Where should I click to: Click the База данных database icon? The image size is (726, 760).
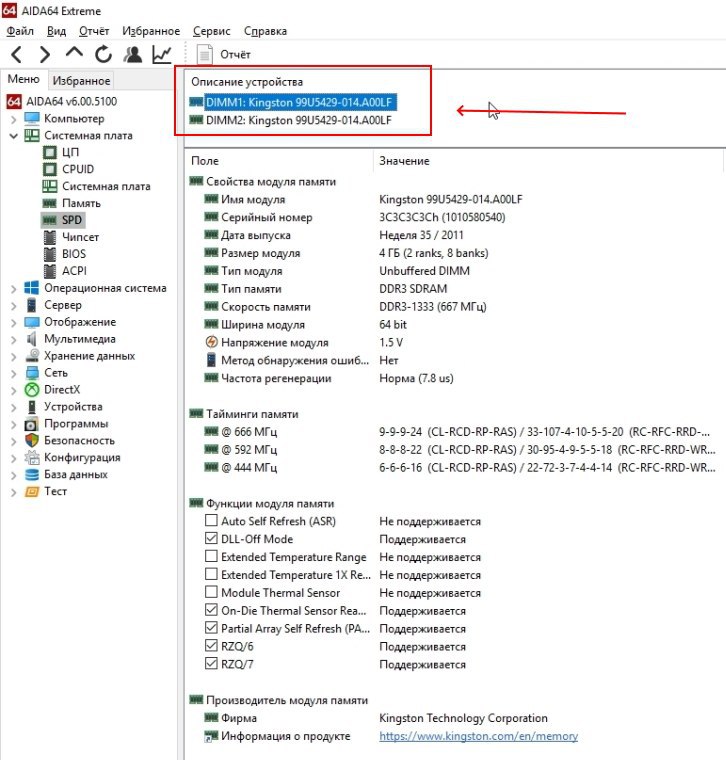32,475
